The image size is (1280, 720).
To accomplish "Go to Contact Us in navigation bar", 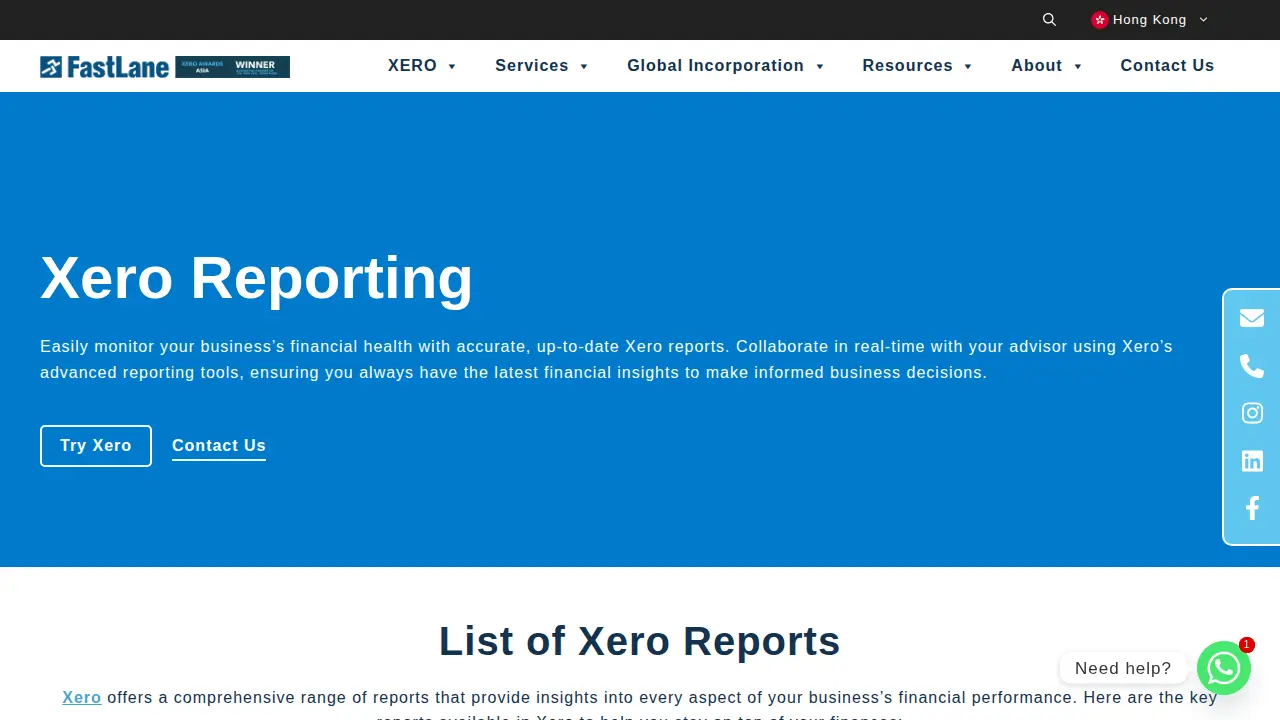I will tap(1167, 66).
